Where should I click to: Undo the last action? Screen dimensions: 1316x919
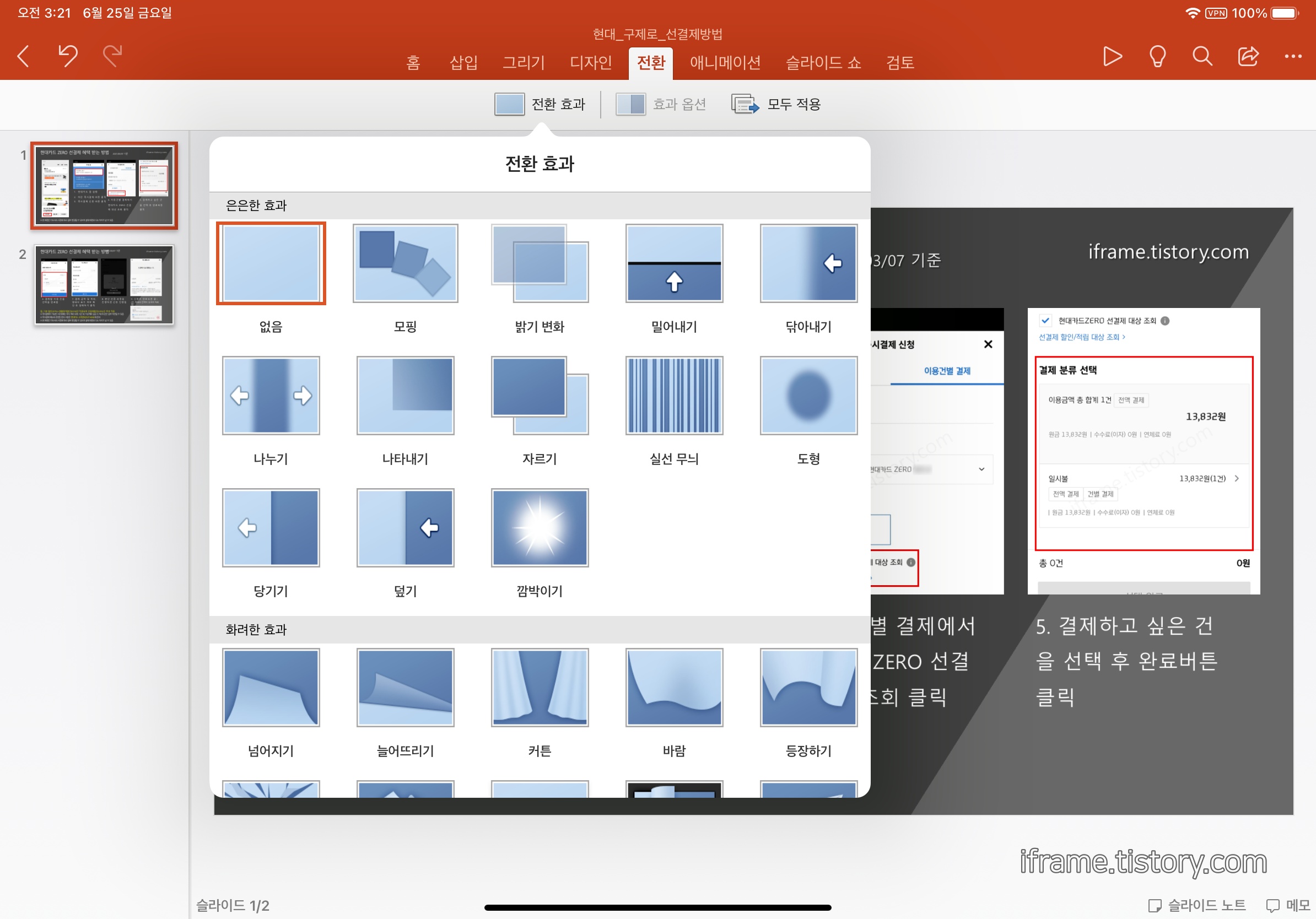(68, 56)
